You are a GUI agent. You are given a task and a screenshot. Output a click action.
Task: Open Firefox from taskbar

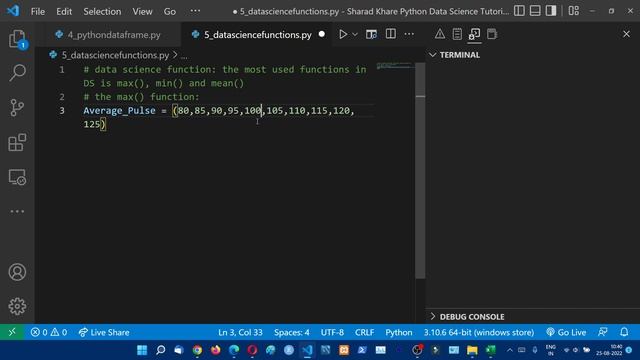[x=216, y=350]
